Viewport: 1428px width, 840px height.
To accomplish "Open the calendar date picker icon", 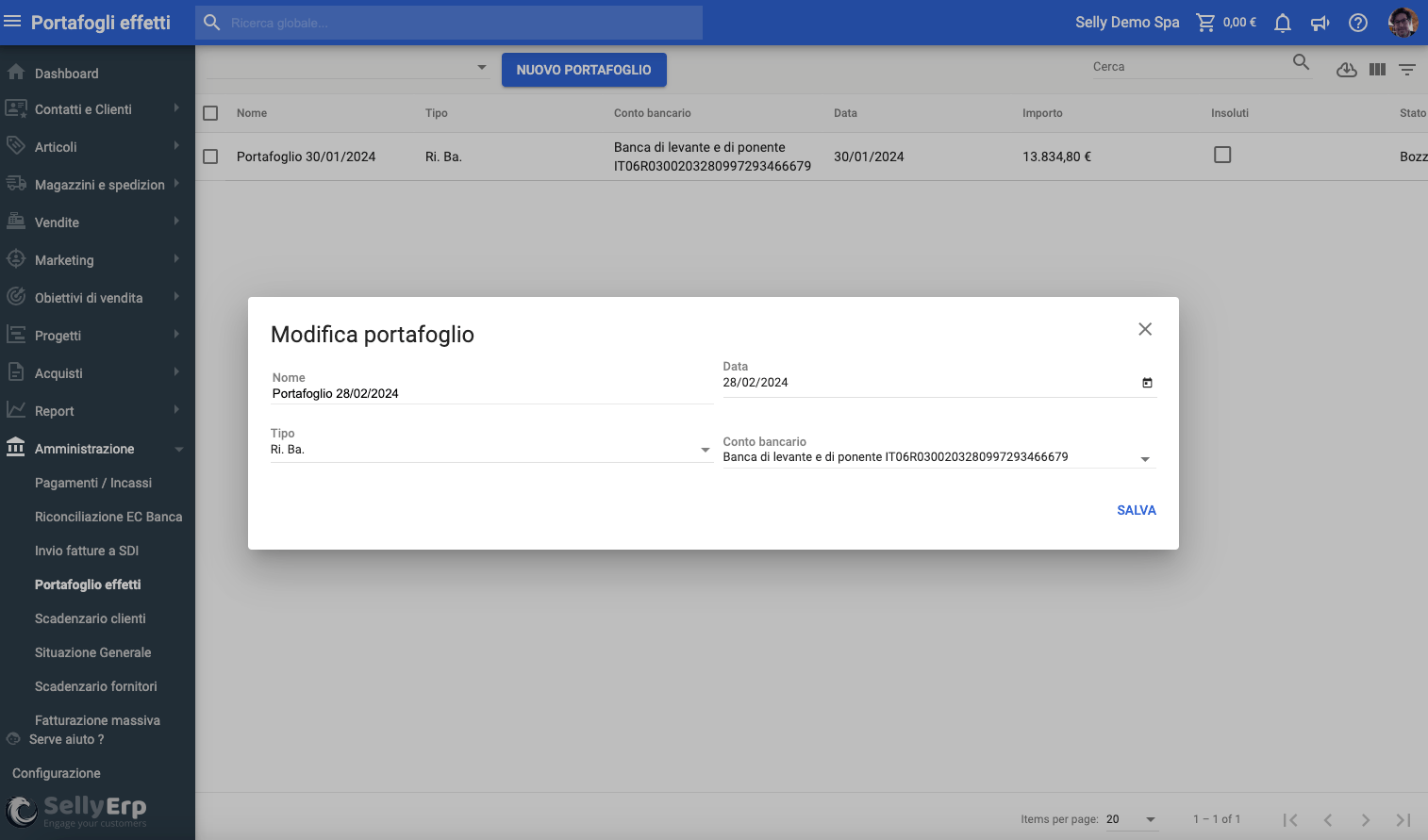I will [1147, 383].
